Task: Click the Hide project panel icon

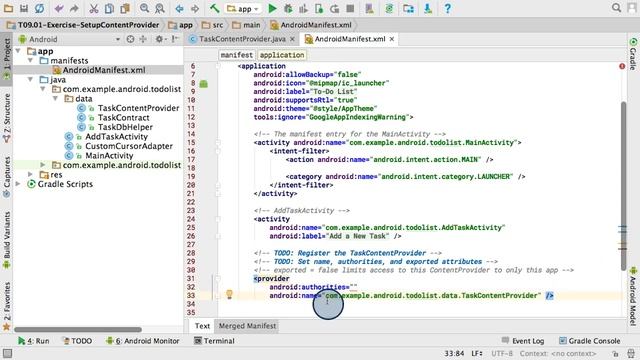Action: pos(175,39)
